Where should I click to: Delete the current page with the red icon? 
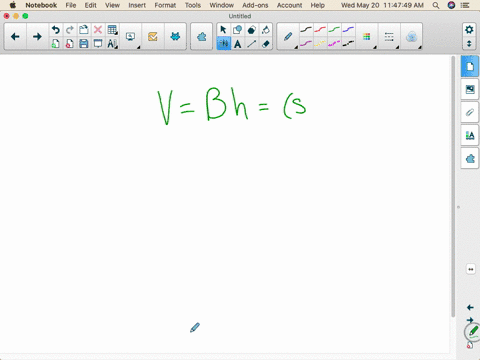tap(69, 44)
